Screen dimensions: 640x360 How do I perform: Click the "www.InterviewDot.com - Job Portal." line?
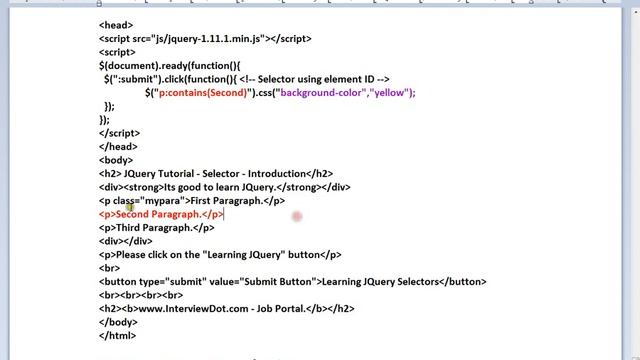(227, 309)
